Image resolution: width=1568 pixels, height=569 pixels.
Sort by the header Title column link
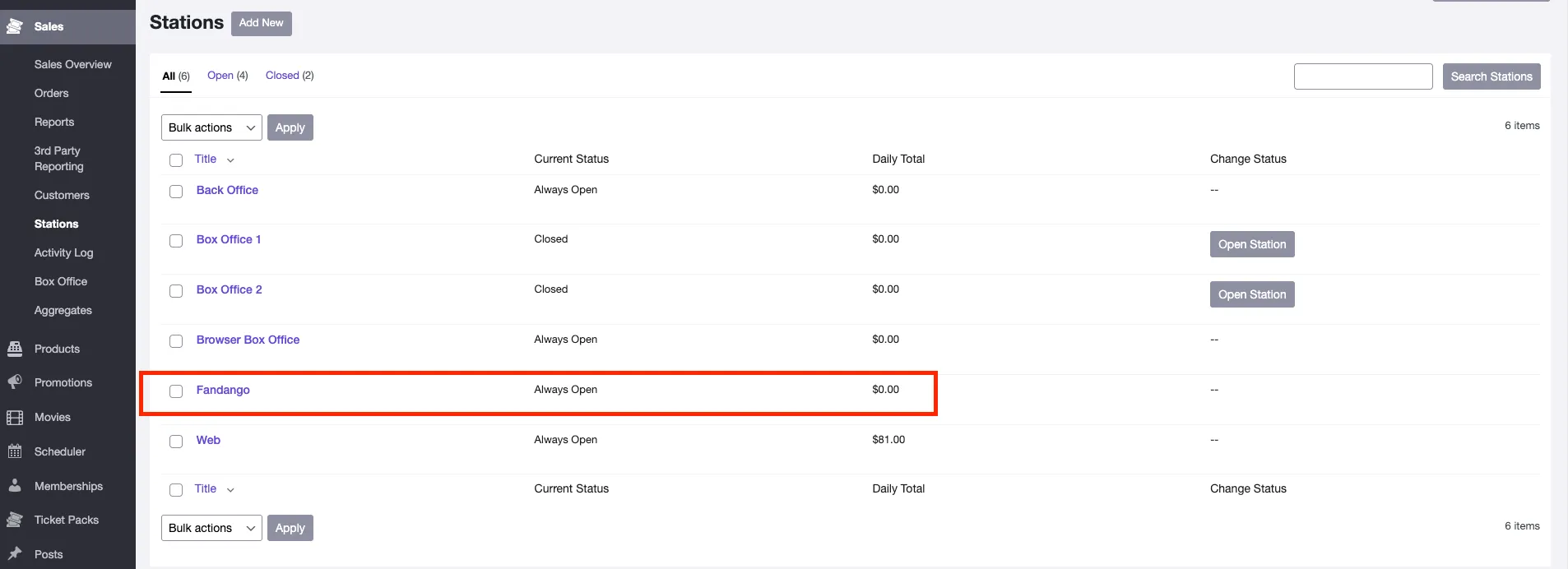pos(206,159)
